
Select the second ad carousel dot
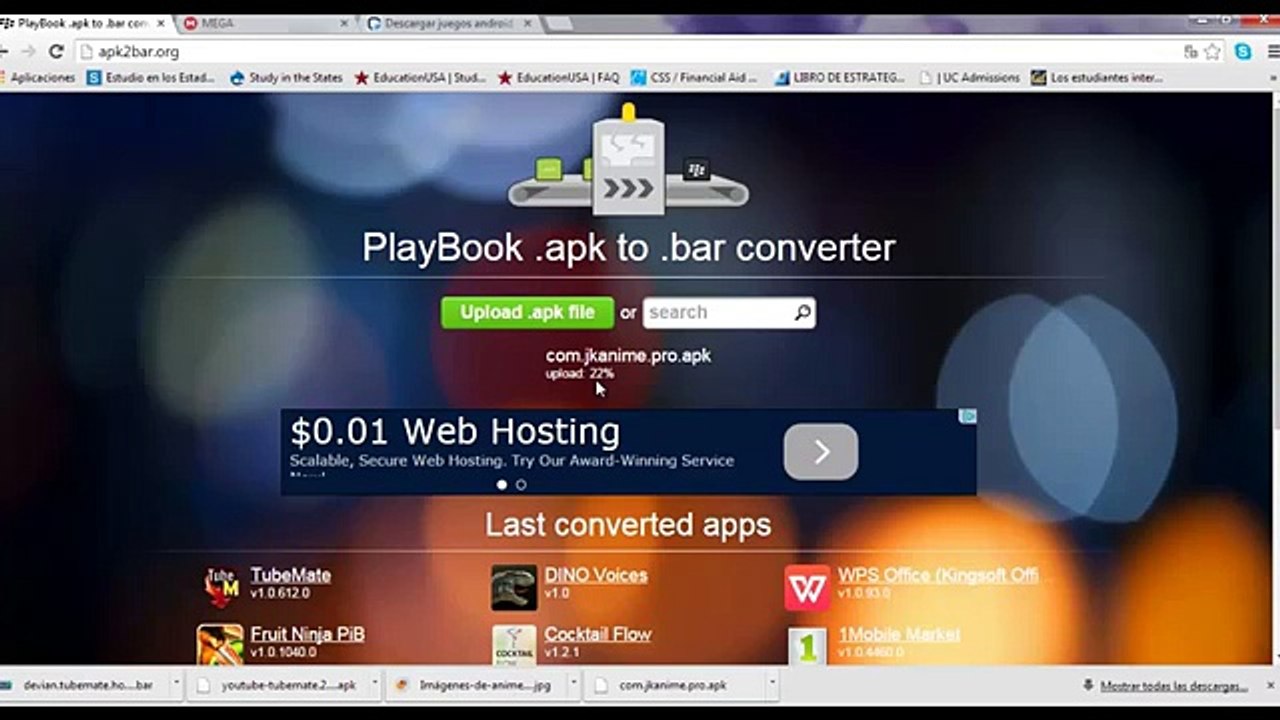(521, 485)
